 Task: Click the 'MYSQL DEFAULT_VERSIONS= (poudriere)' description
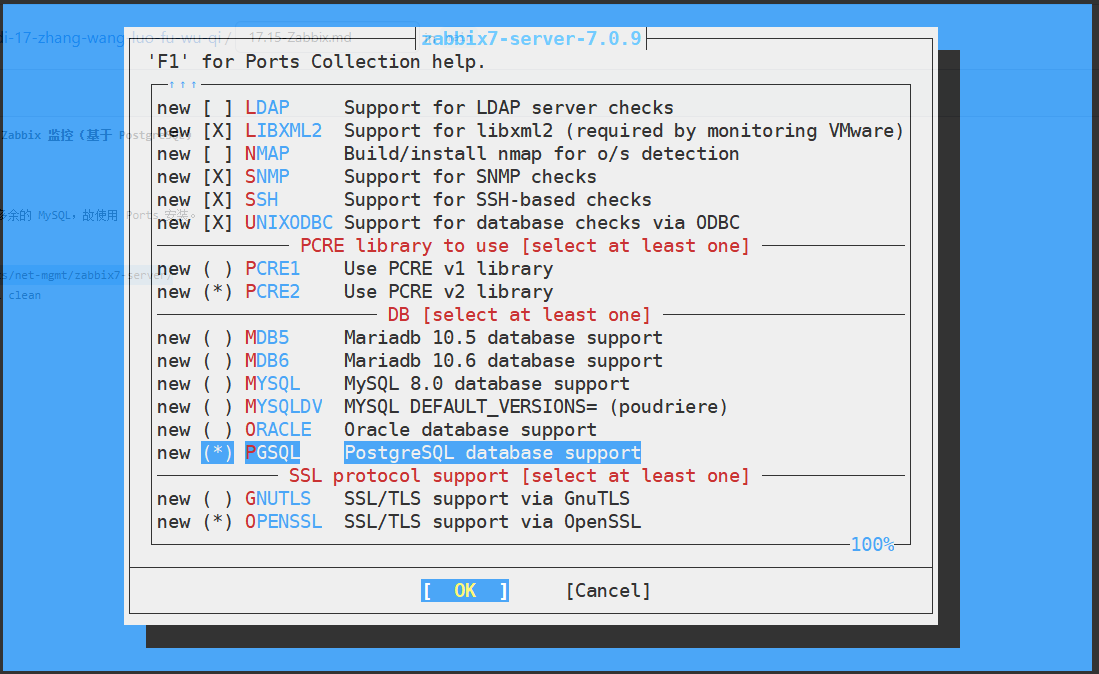click(x=536, y=407)
